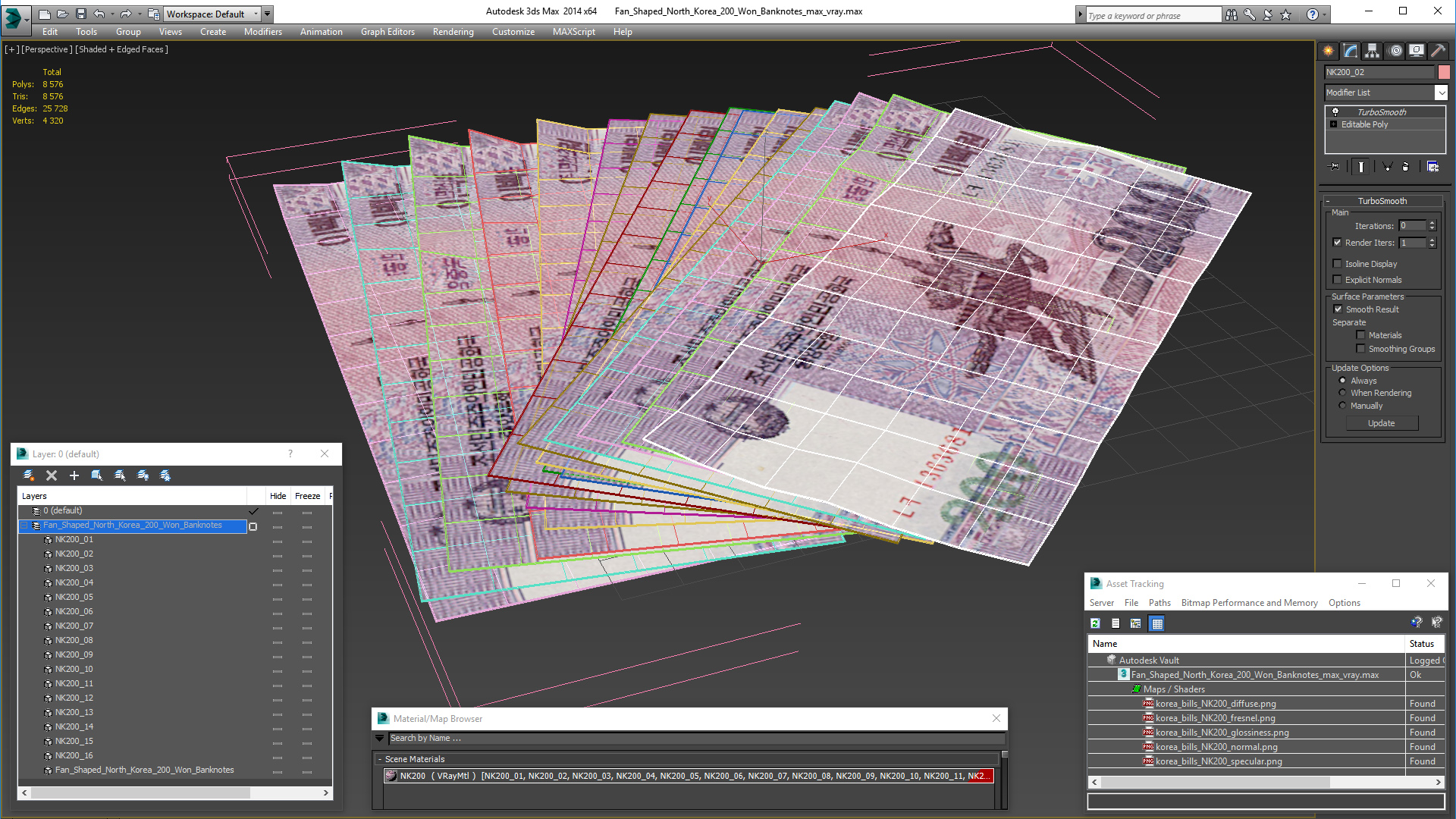Image resolution: width=1456 pixels, height=819 pixels.
Task: Collapse Fan_Shaped_North_Korea layer tree node
Action: [x=24, y=526]
